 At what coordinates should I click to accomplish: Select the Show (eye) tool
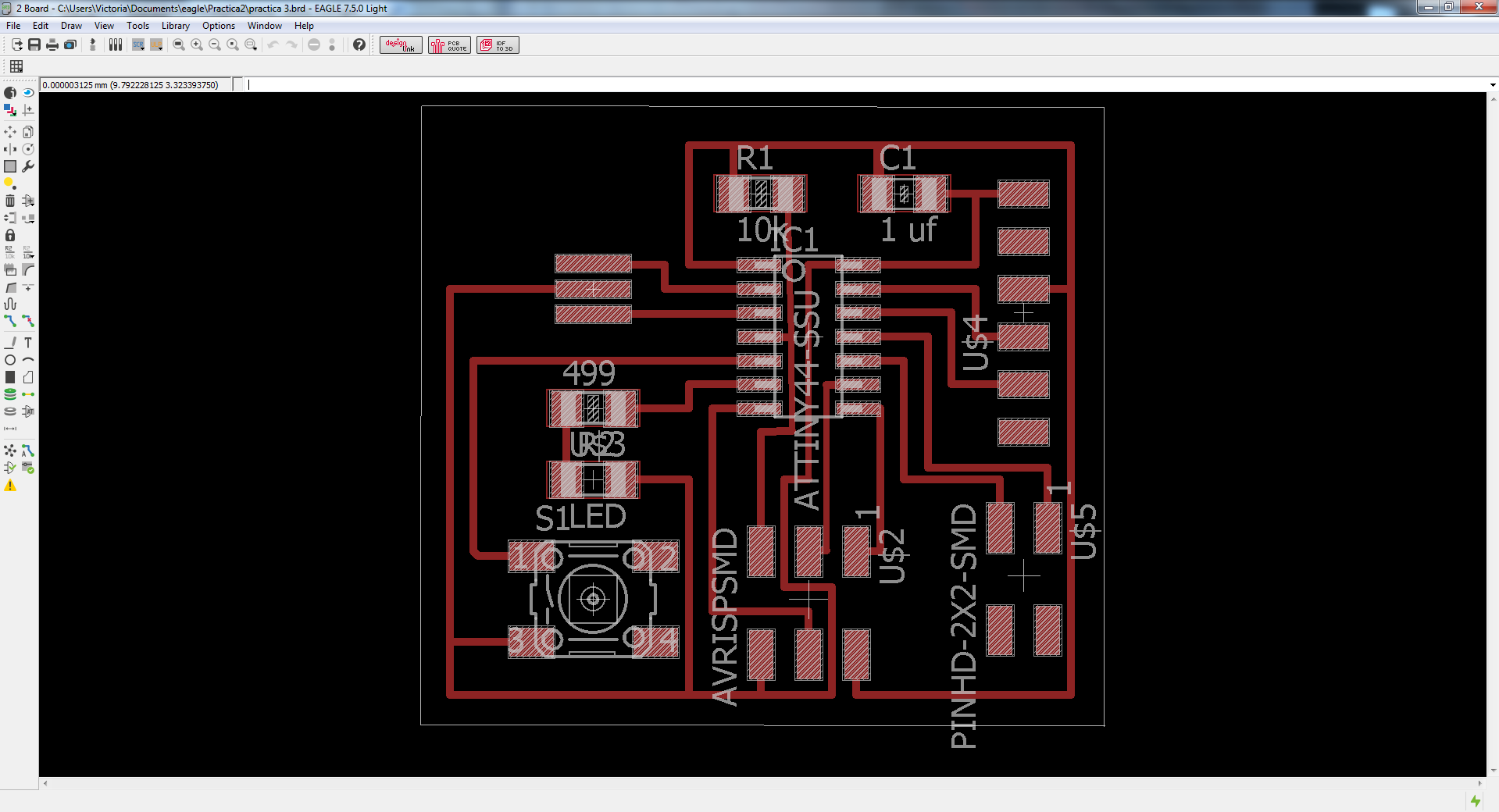(28, 93)
